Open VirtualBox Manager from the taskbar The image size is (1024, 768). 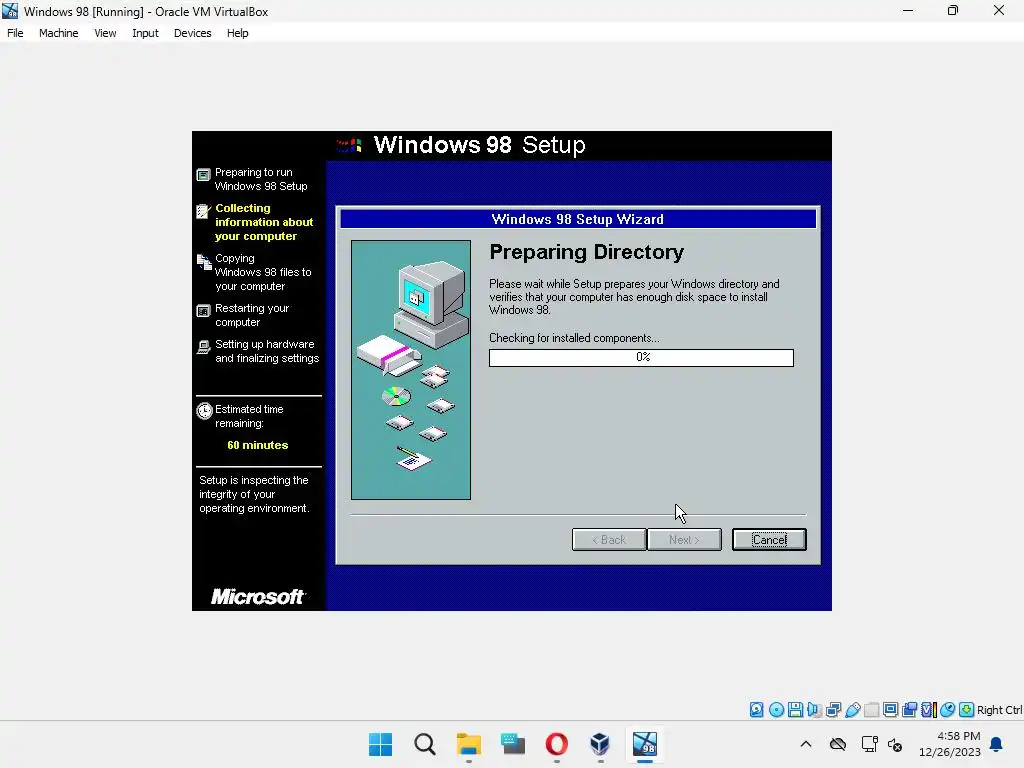pyautogui.click(x=600, y=744)
